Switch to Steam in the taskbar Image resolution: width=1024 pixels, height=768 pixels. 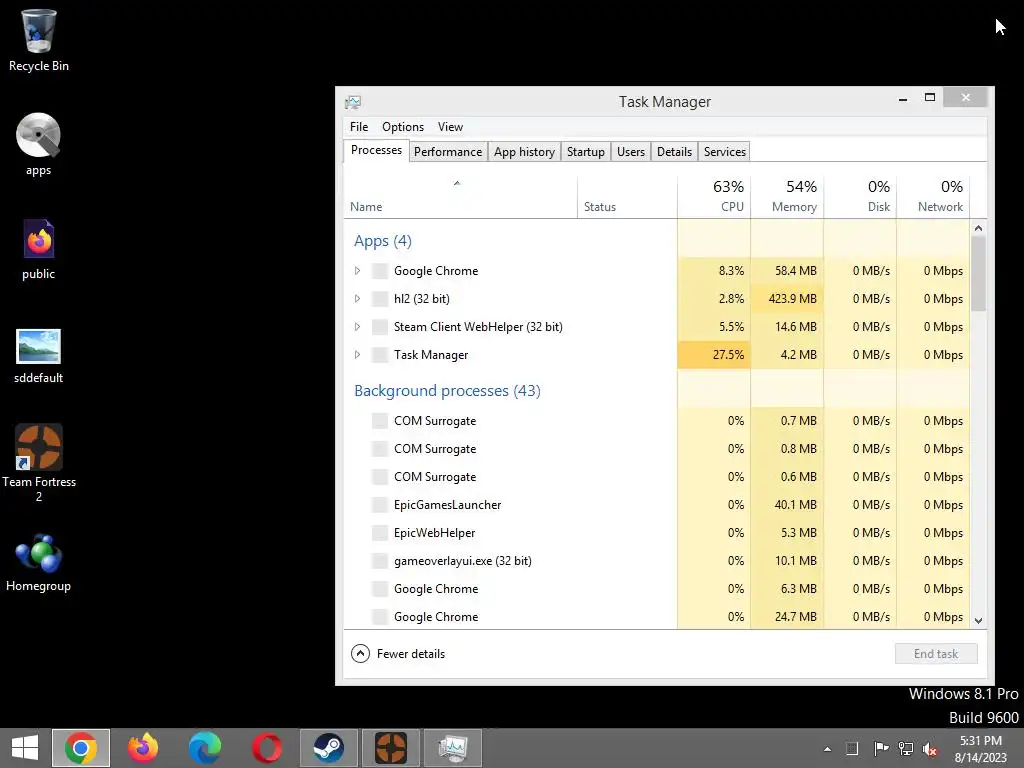point(328,748)
